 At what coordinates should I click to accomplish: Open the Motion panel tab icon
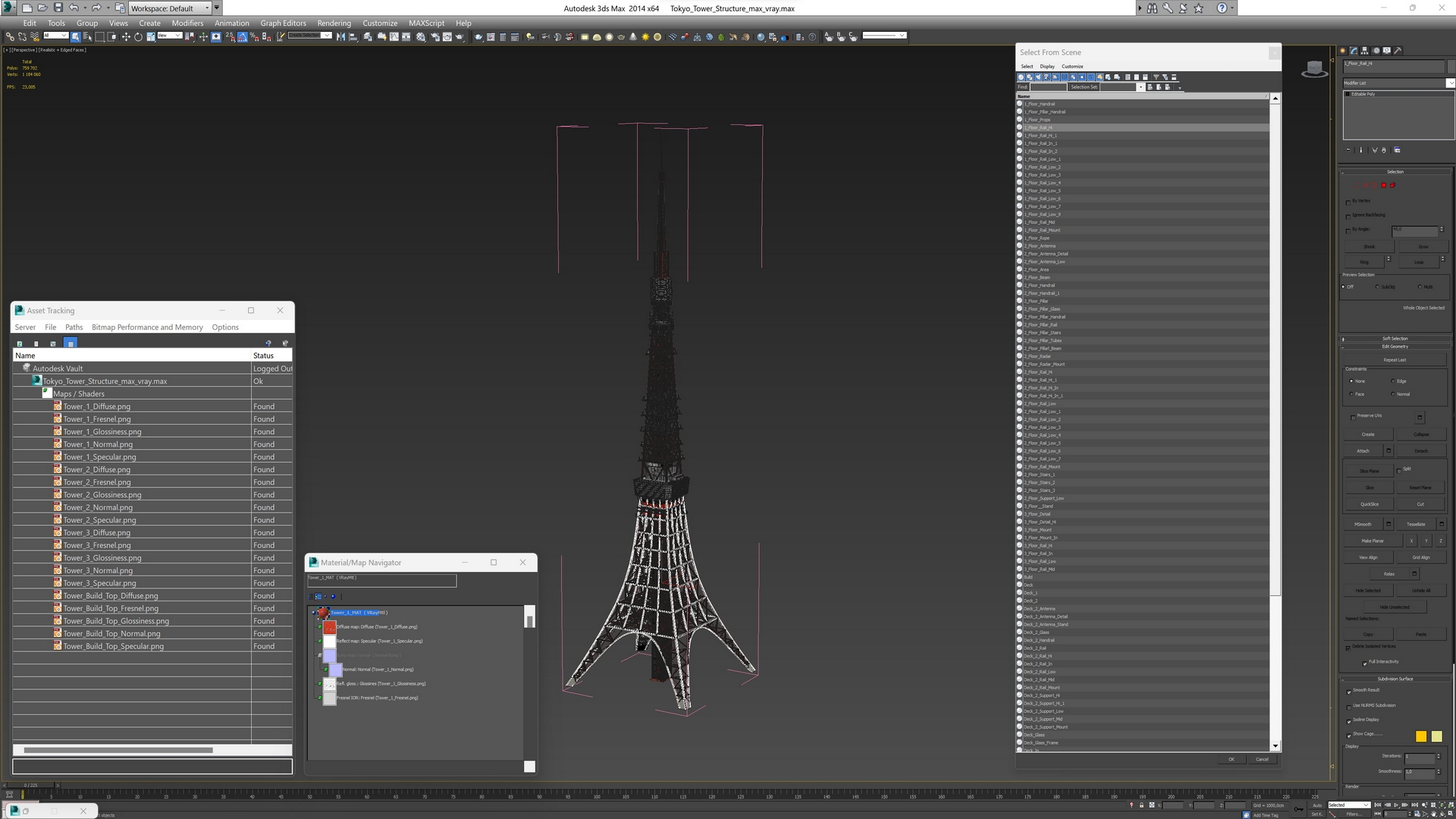[1376, 51]
